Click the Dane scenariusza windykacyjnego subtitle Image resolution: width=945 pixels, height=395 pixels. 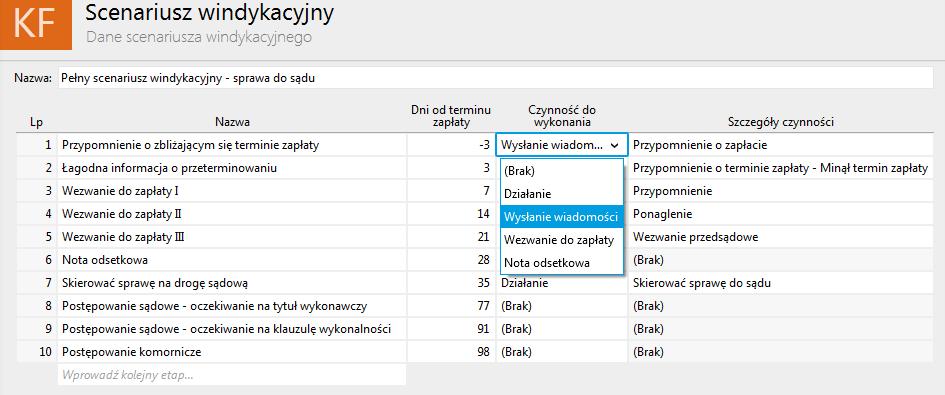[199, 37]
